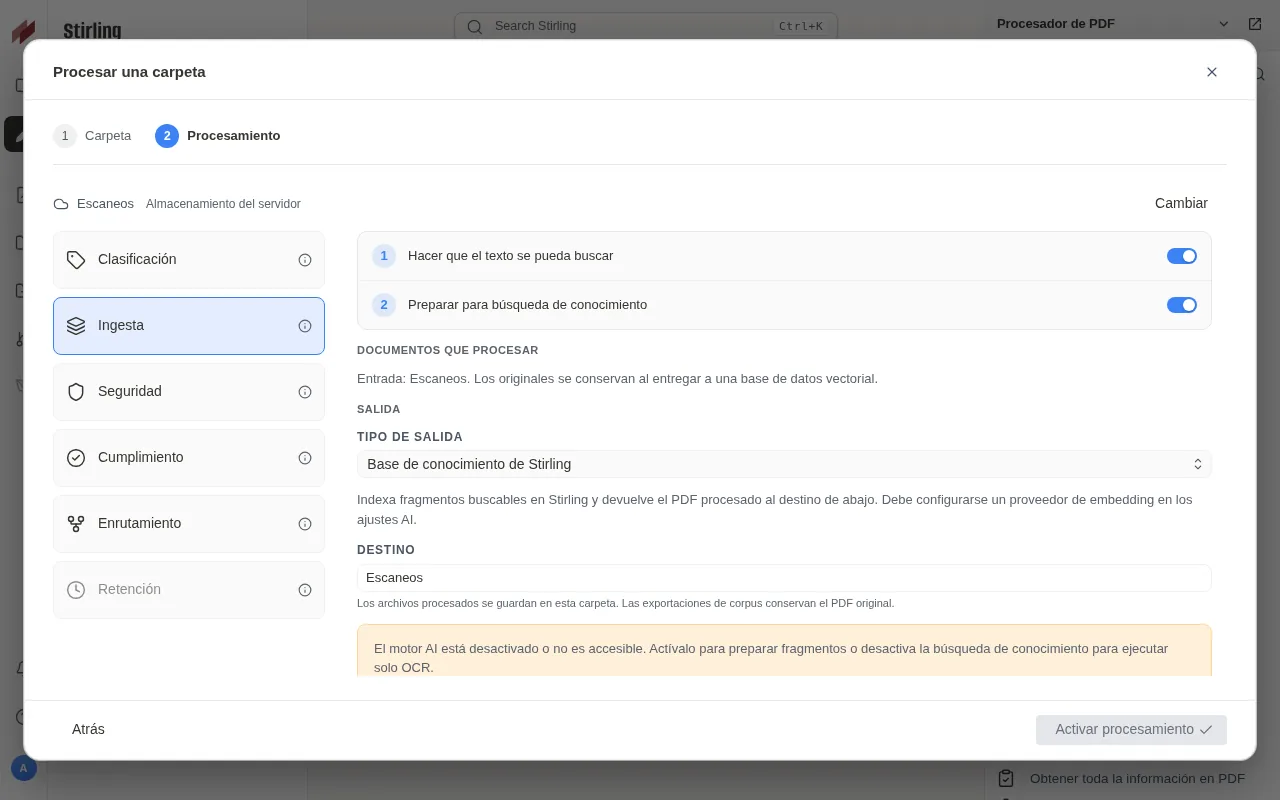Screen dimensions: 1280x800
Task: Click the Cumplimiento checkmark circle icon
Action: (76, 458)
